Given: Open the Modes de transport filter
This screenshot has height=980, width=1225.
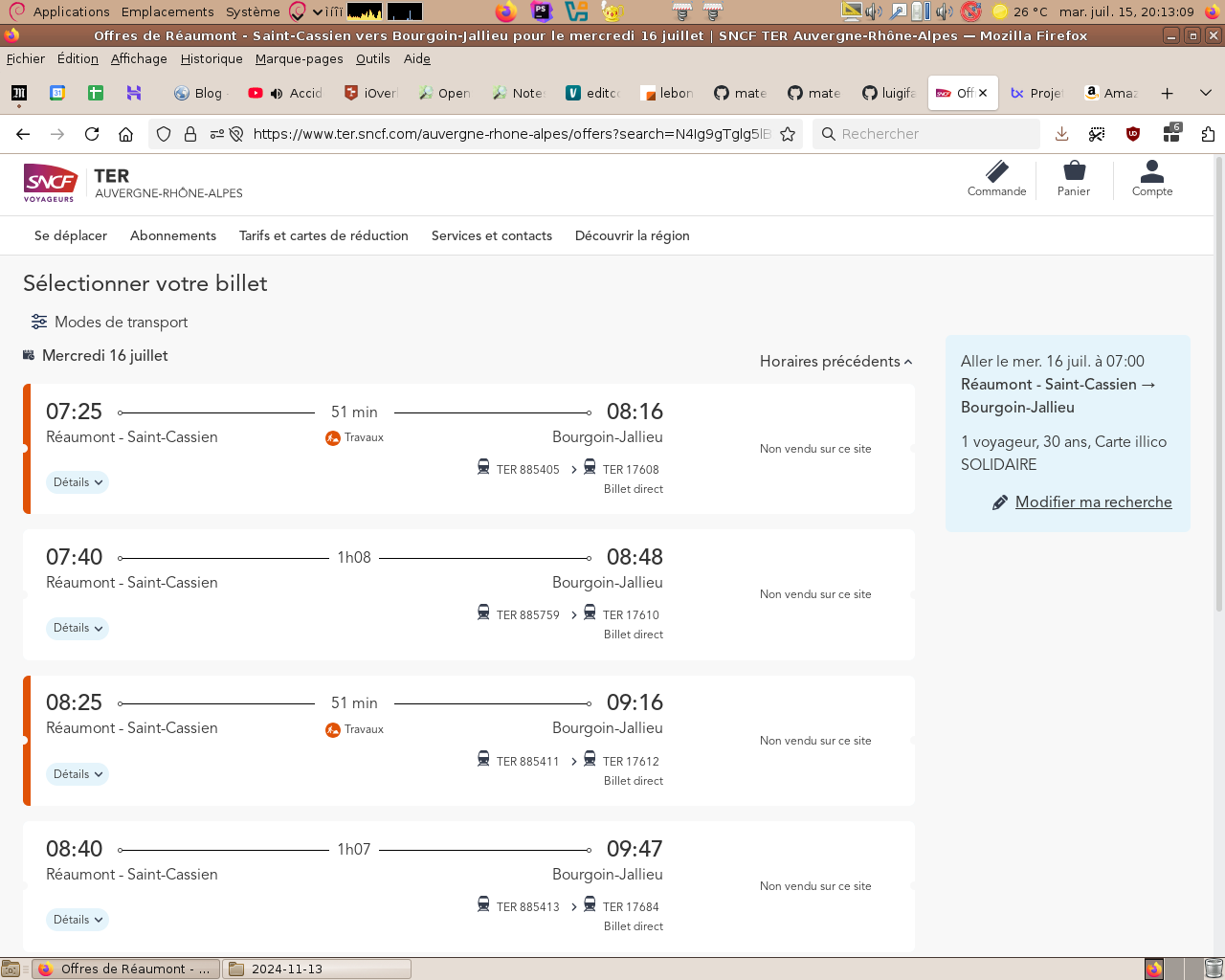Looking at the screenshot, I should [109, 322].
